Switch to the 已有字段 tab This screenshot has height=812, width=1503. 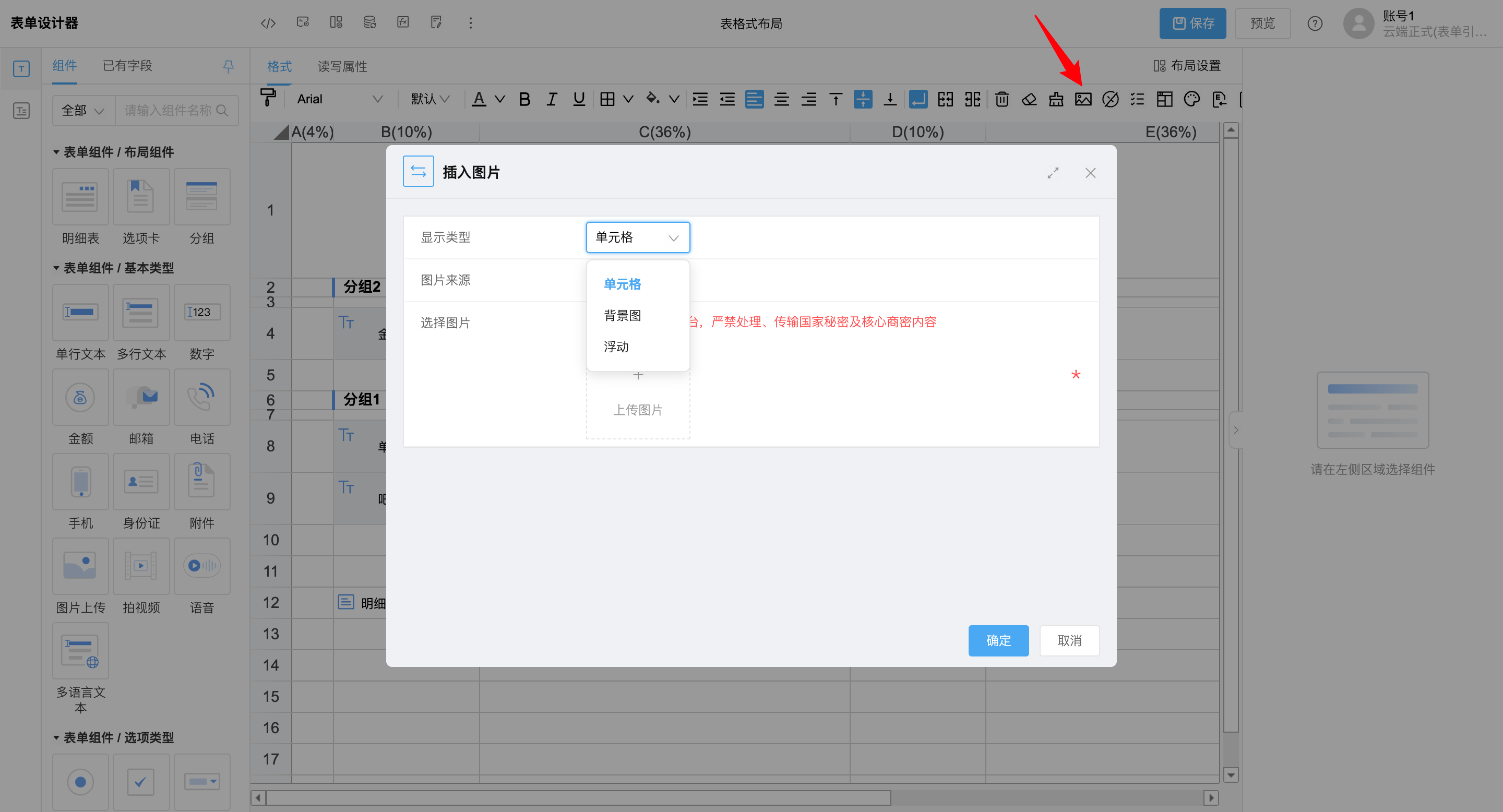point(127,65)
